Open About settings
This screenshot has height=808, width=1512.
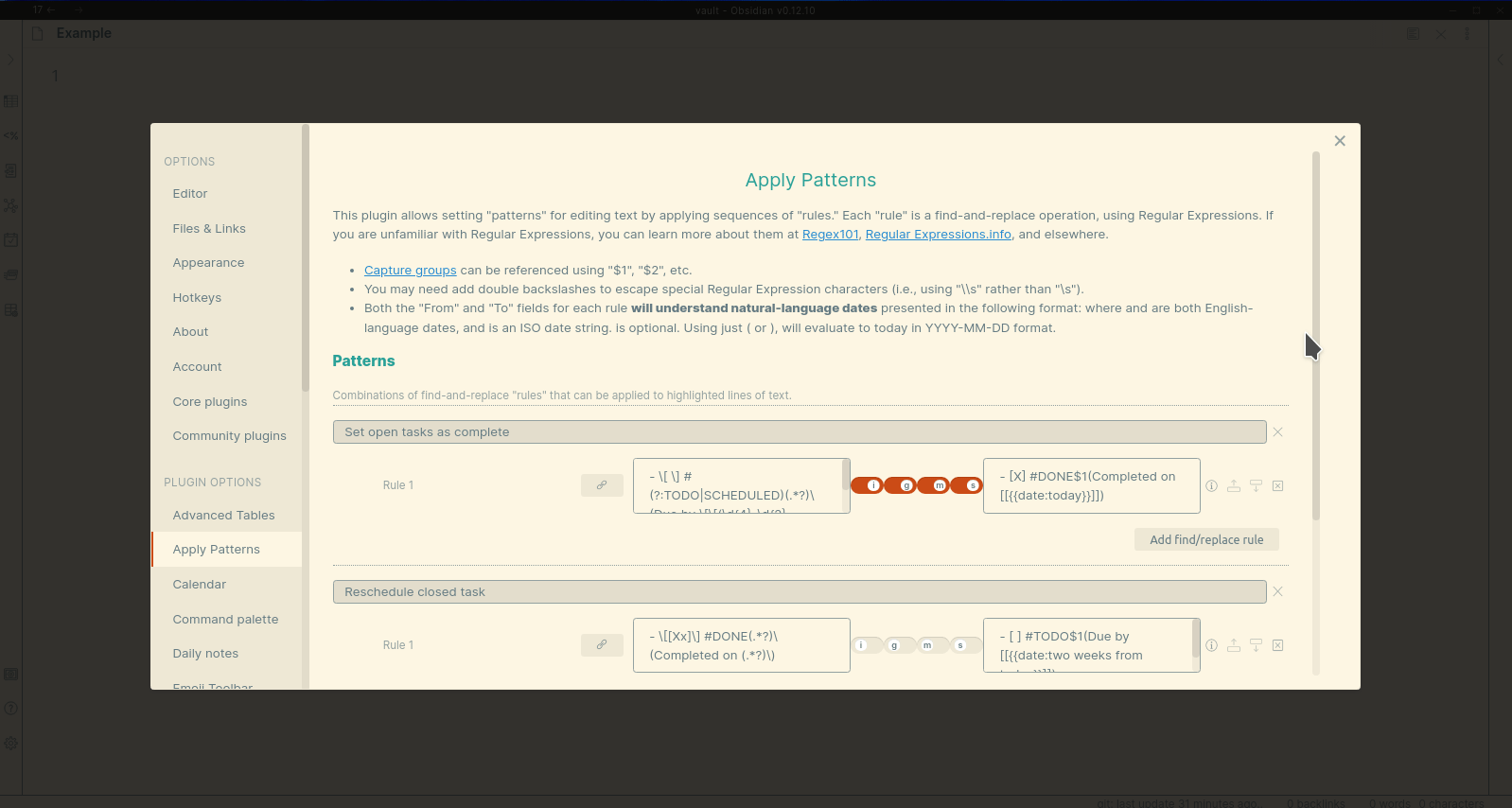coord(226,332)
